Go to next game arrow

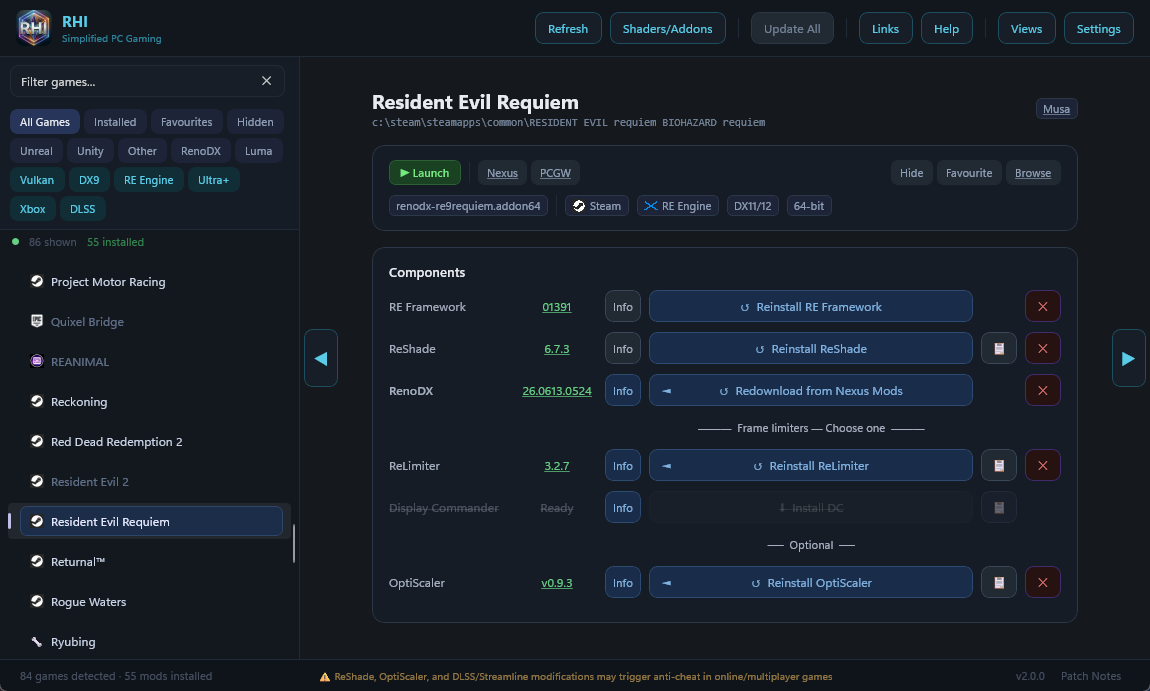(x=1129, y=358)
